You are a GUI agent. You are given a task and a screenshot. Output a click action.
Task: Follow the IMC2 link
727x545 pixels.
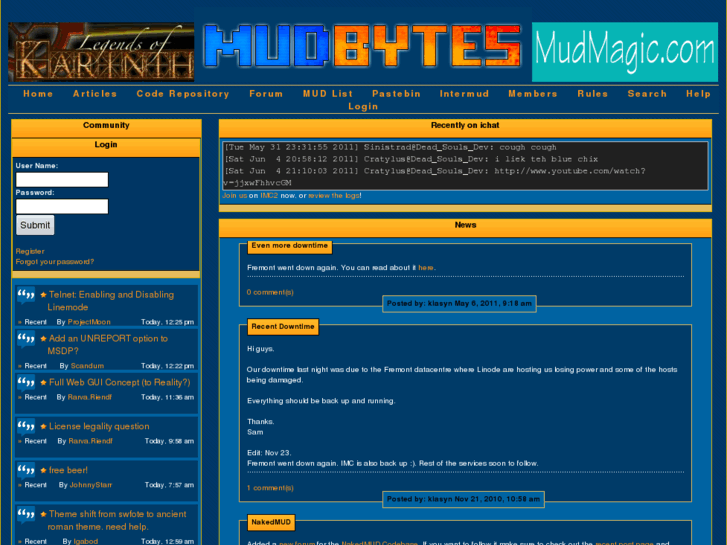(x=269, y=196)
